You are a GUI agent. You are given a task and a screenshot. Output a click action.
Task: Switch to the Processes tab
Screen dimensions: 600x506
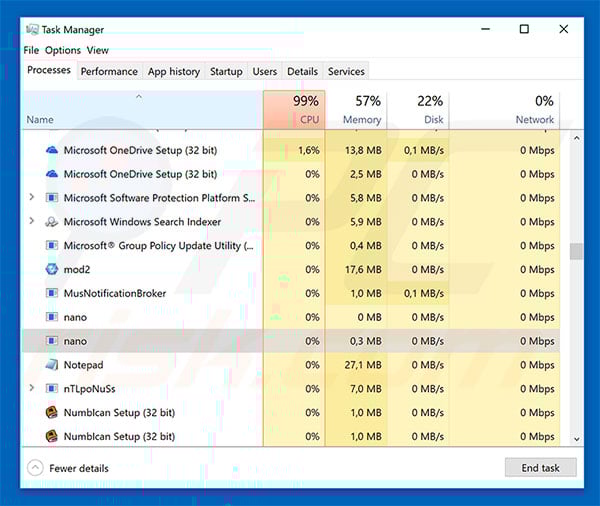coord(49,70)
